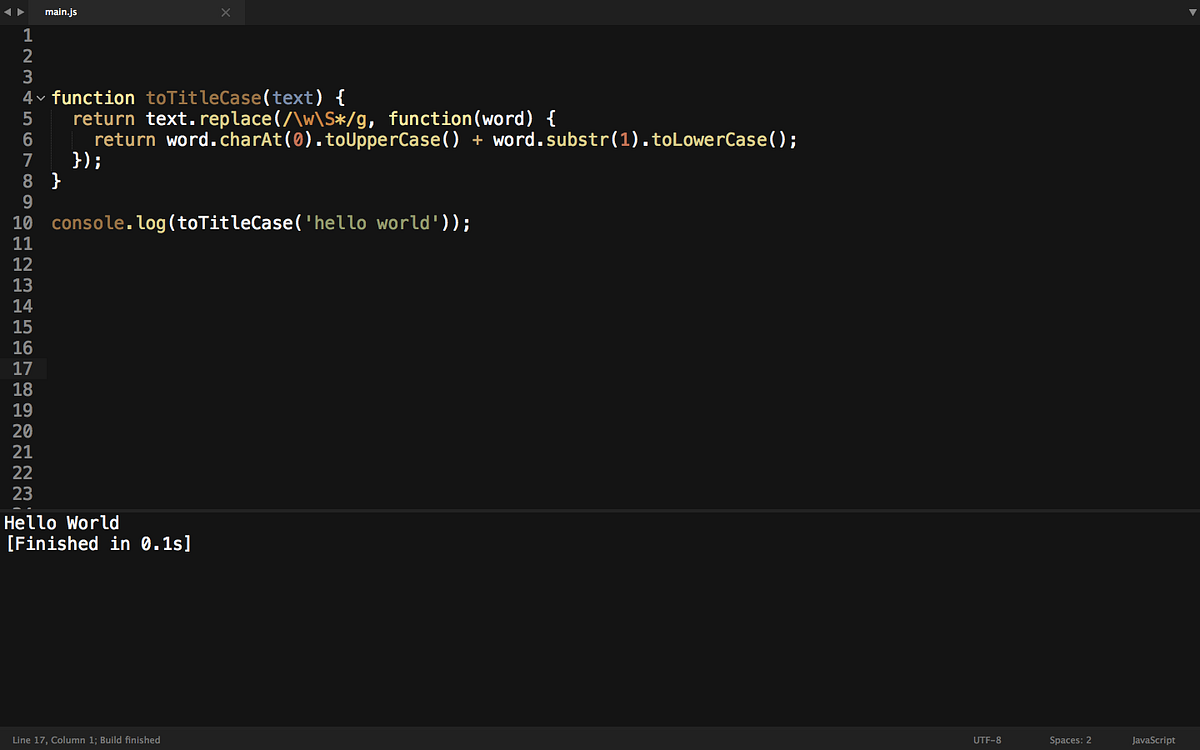Image resolution: width=1200 pixels, height=750 pixels.
Task: Close the main.js tab with its X icon
Action: point(226,12)
